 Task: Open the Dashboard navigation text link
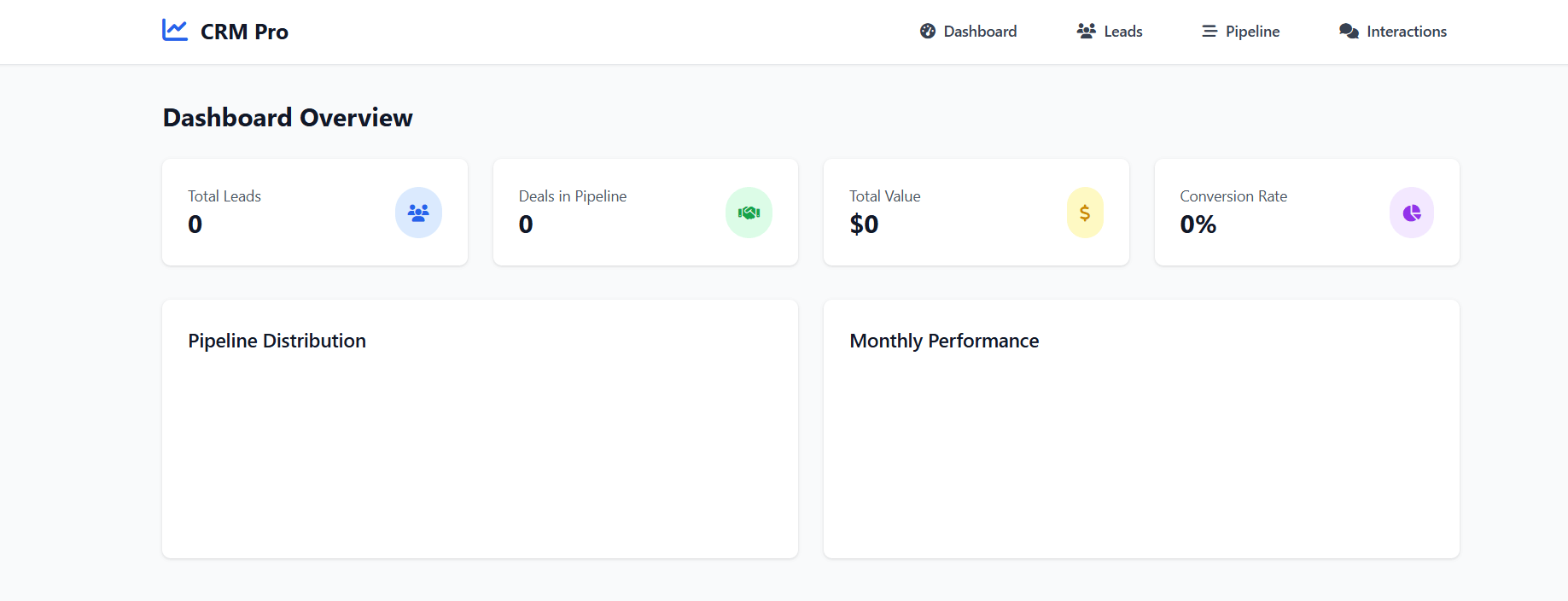click(980, 32)
